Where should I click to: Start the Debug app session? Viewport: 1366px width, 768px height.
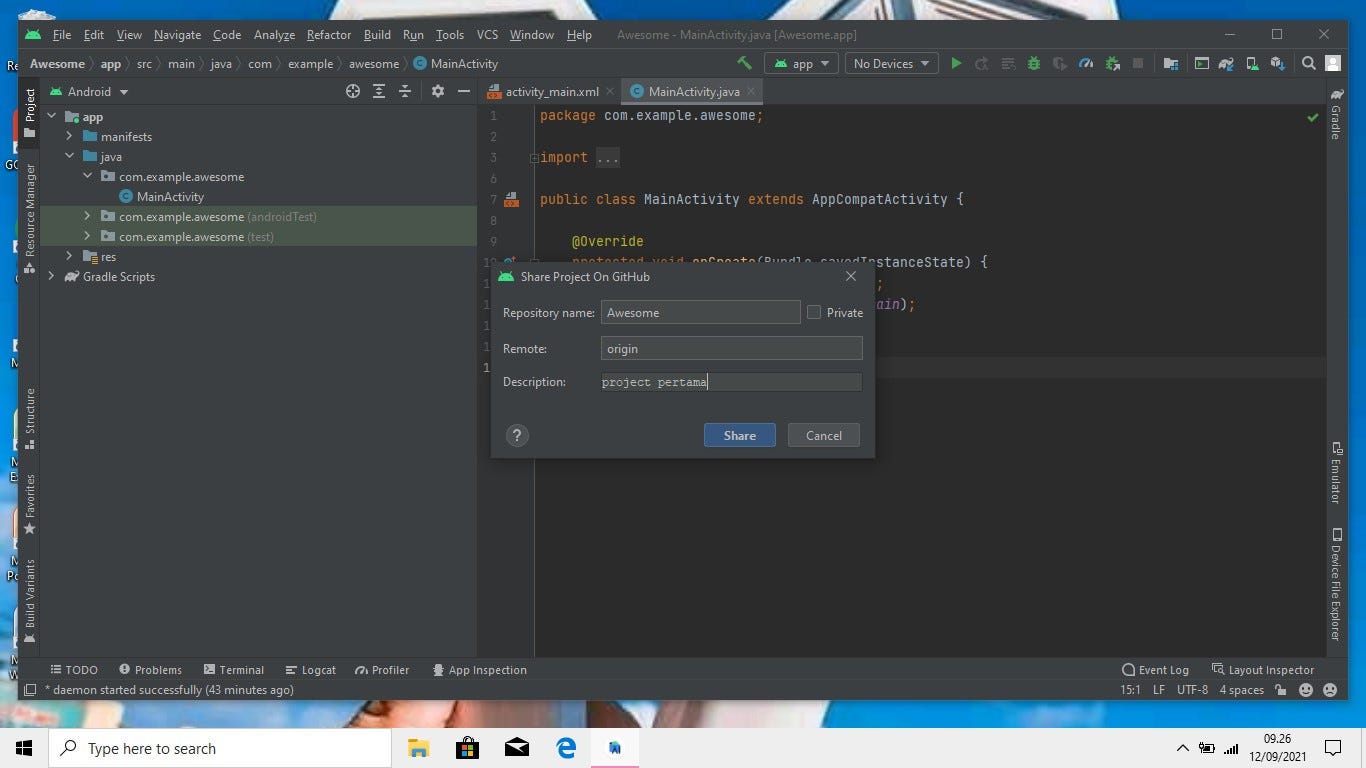coord(1033,63)
